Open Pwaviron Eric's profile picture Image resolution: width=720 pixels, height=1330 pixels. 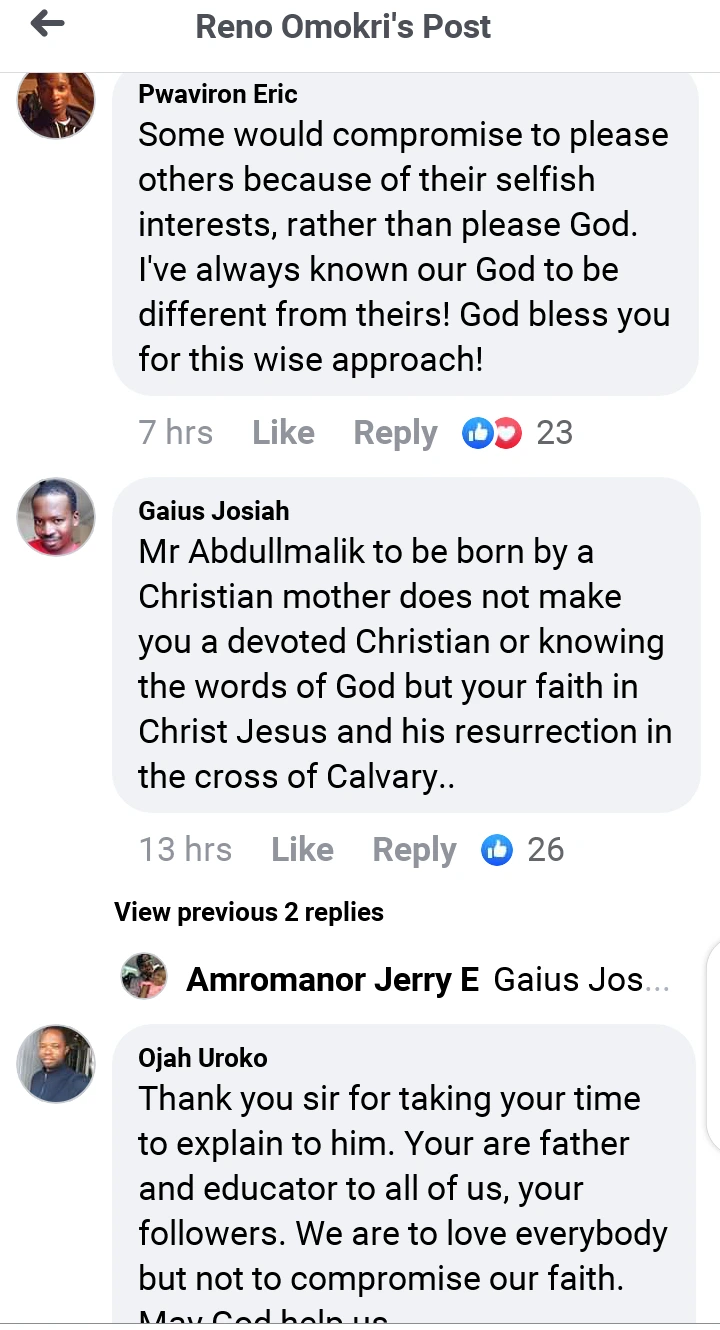56,103
